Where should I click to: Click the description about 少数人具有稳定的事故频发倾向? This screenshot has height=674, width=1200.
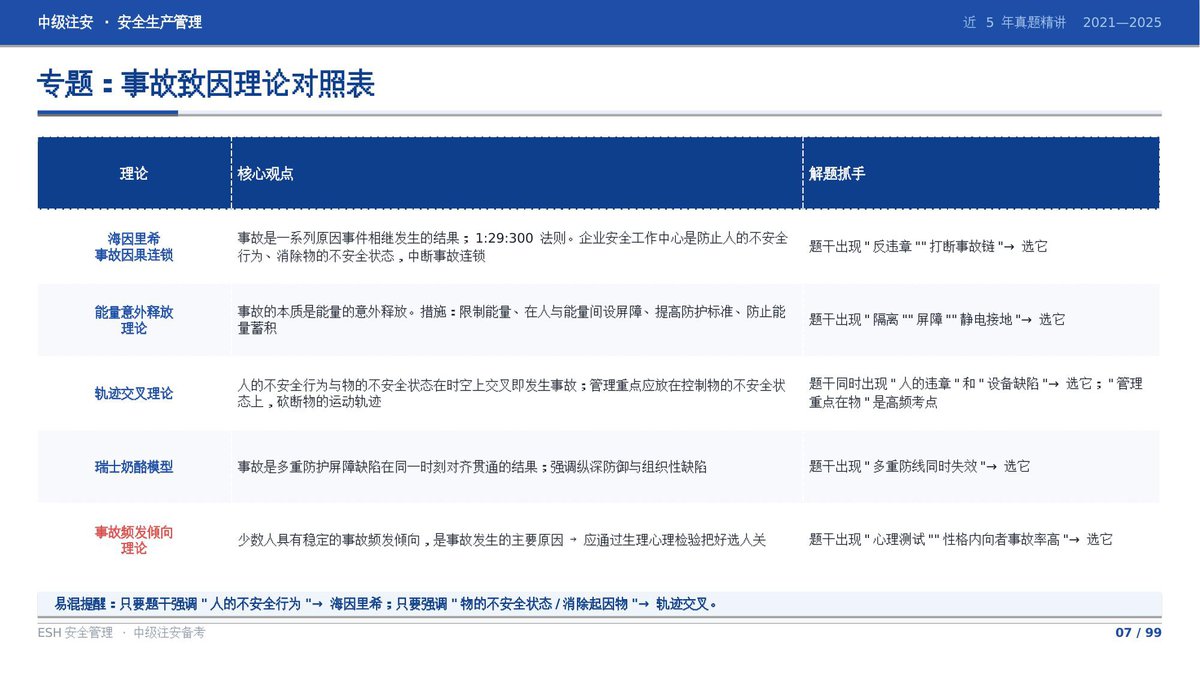[517, 540]
